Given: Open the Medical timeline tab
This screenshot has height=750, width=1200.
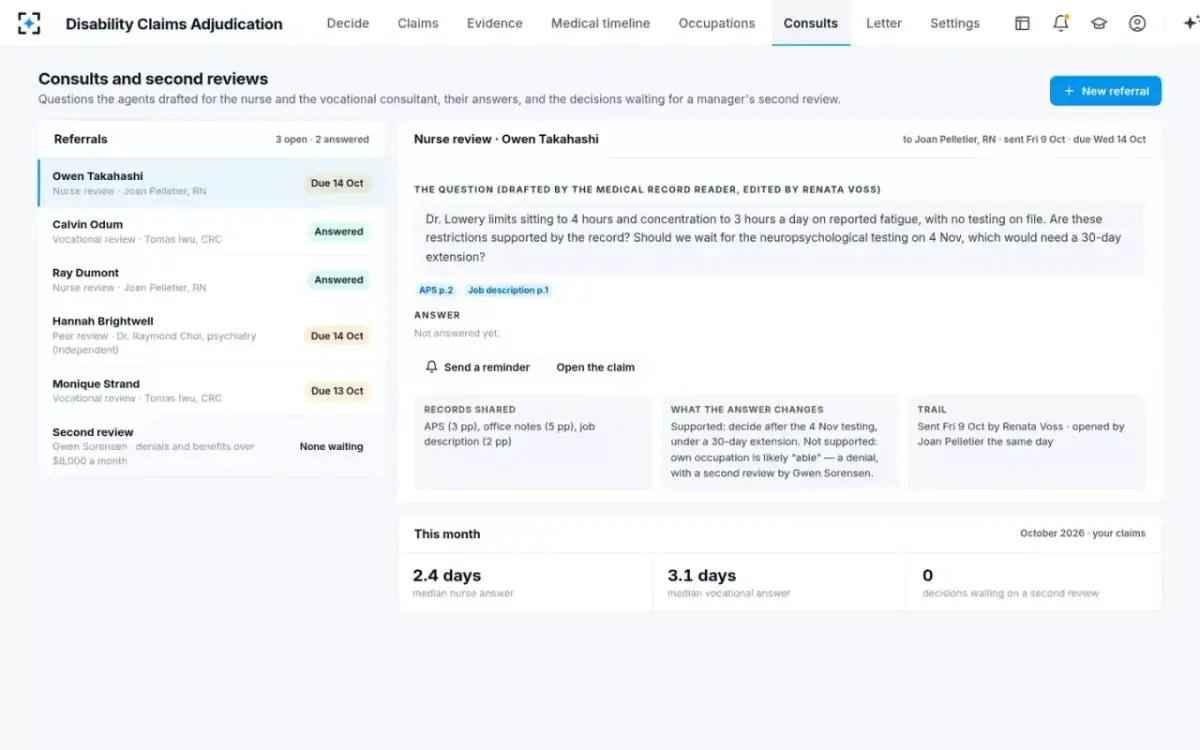Looking at the screenshot, I should click(600, 23).
